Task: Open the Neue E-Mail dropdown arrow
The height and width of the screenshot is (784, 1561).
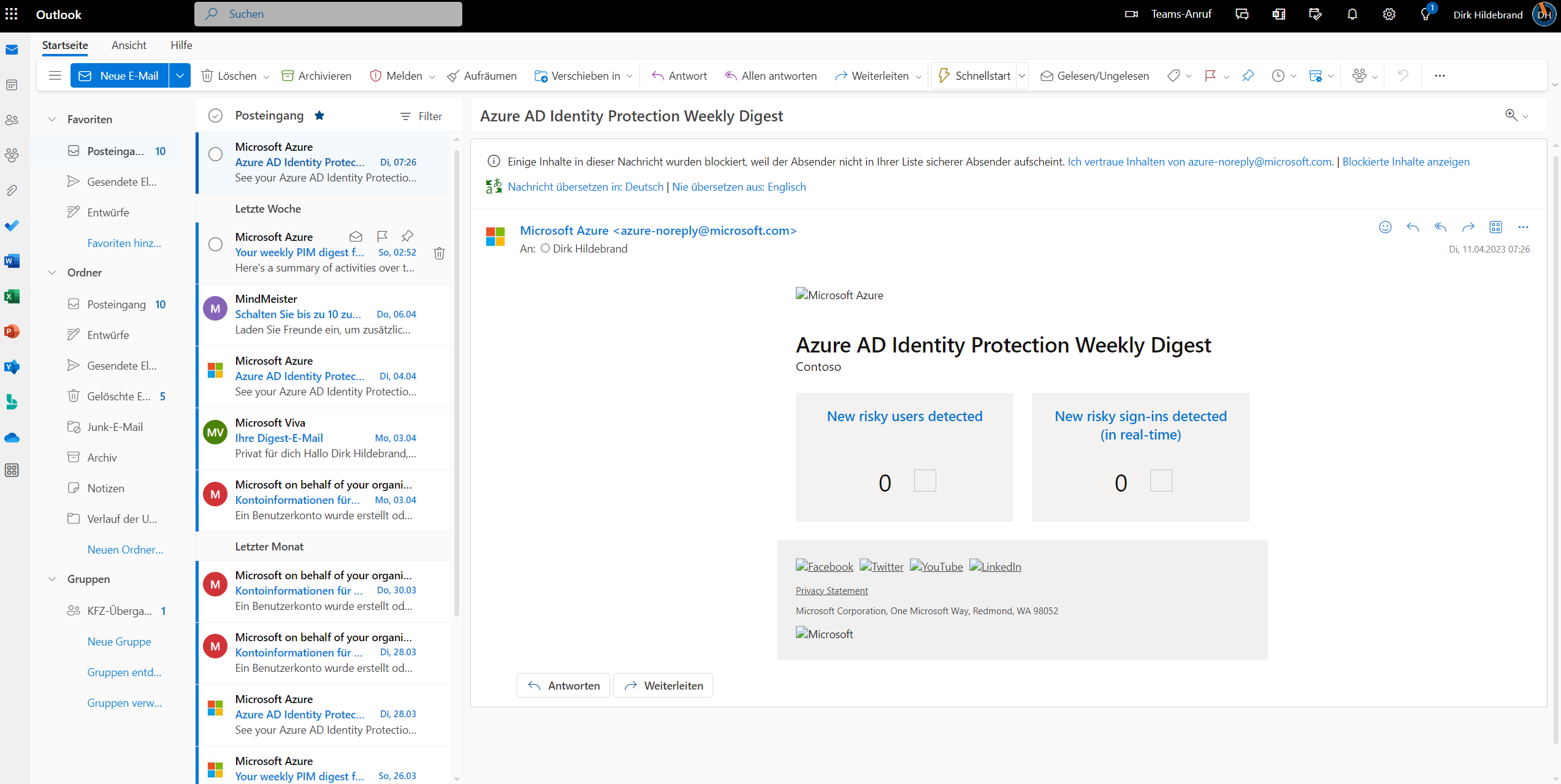Action: pyautogui.click(x=180, y=76)
